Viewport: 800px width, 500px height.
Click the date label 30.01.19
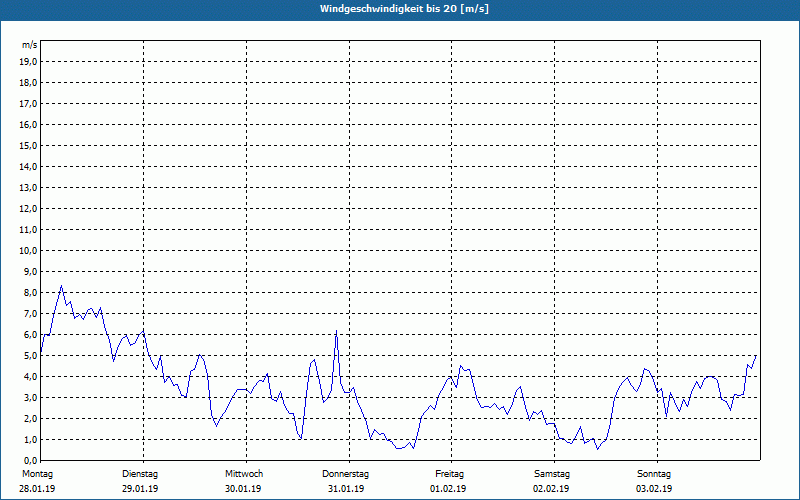click(x=243, y=489)
